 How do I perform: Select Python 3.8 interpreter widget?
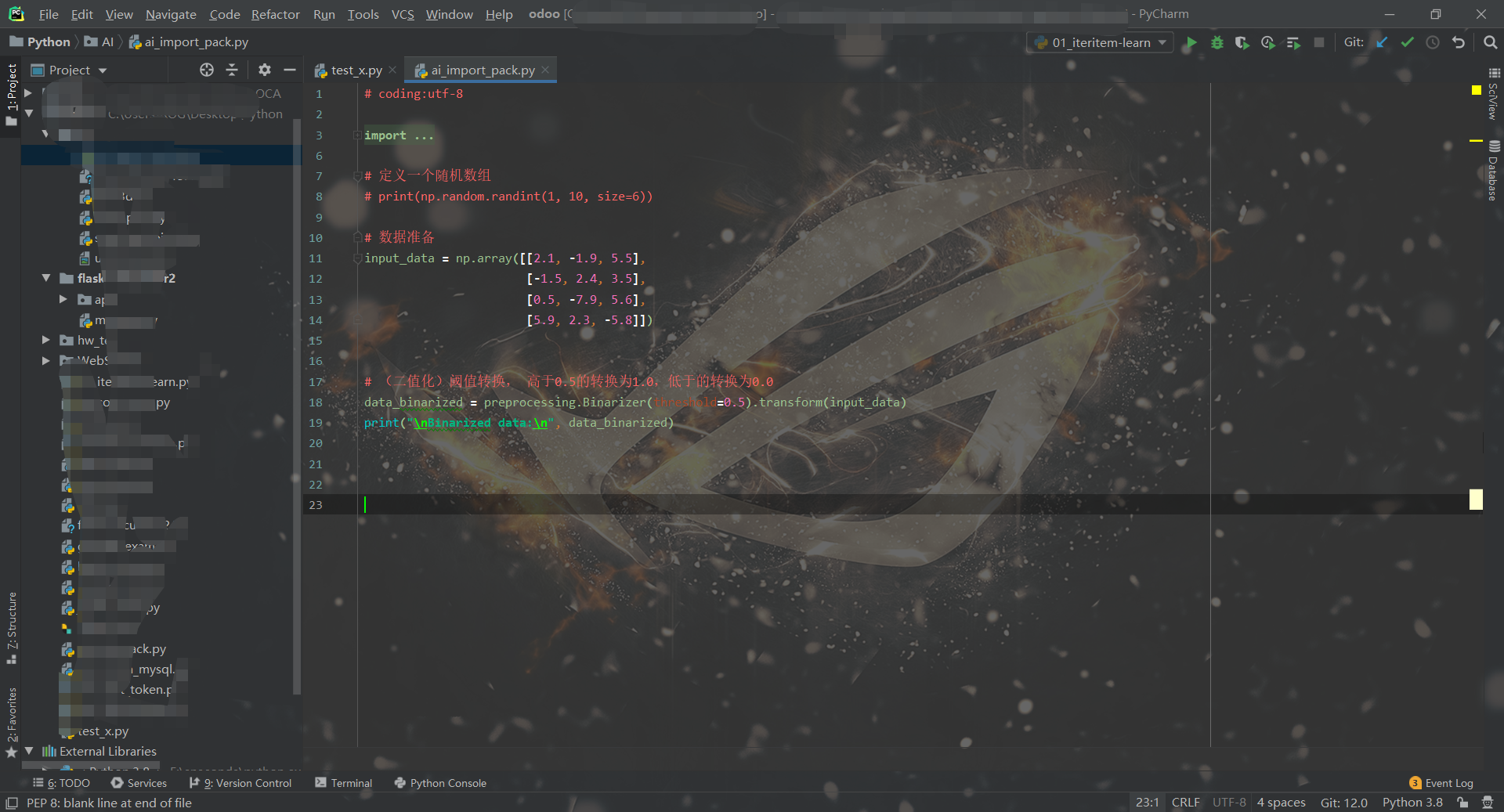coord(1412,803)
